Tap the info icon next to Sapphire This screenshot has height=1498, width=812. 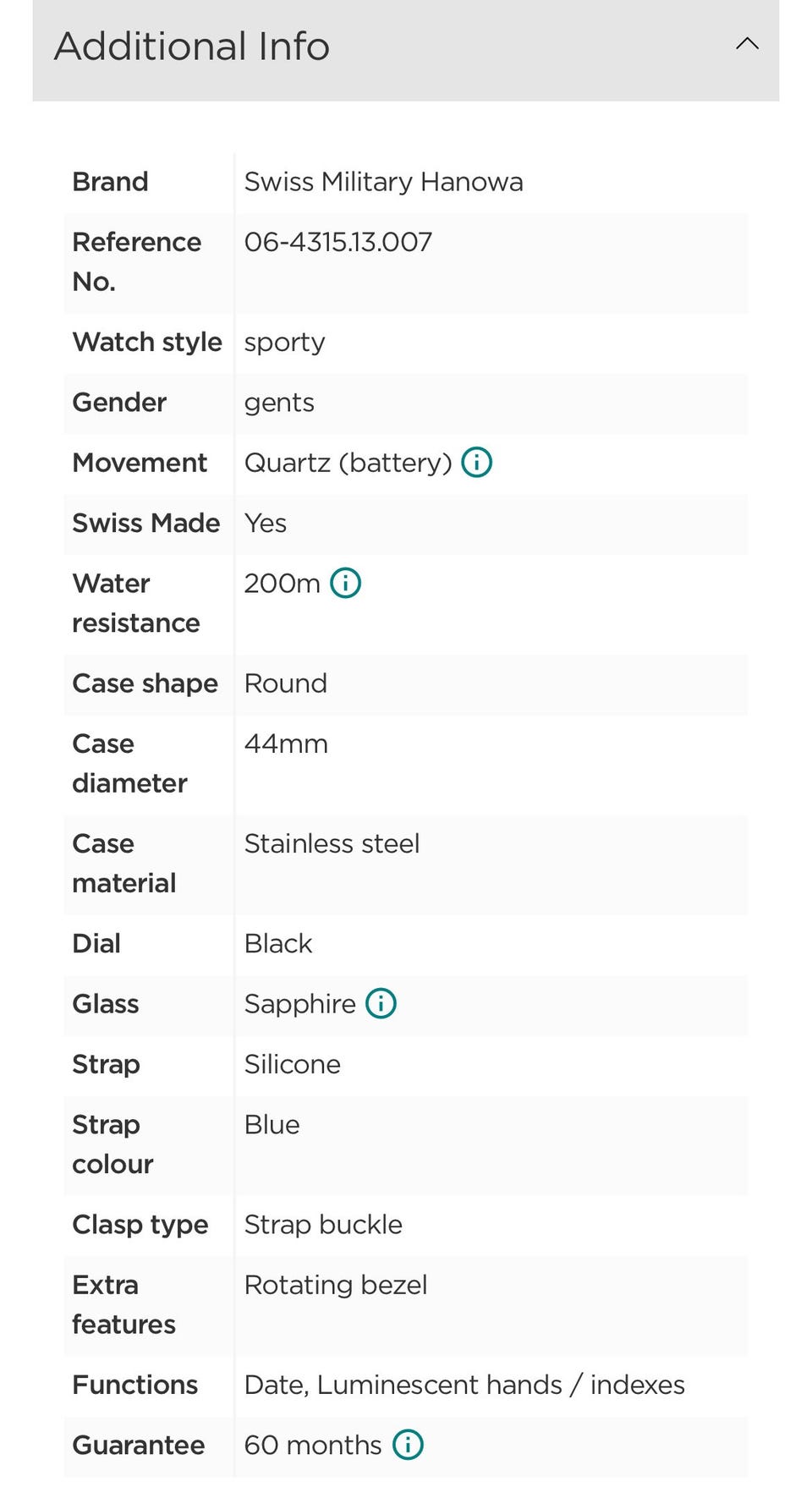[x=381, y=1003]
